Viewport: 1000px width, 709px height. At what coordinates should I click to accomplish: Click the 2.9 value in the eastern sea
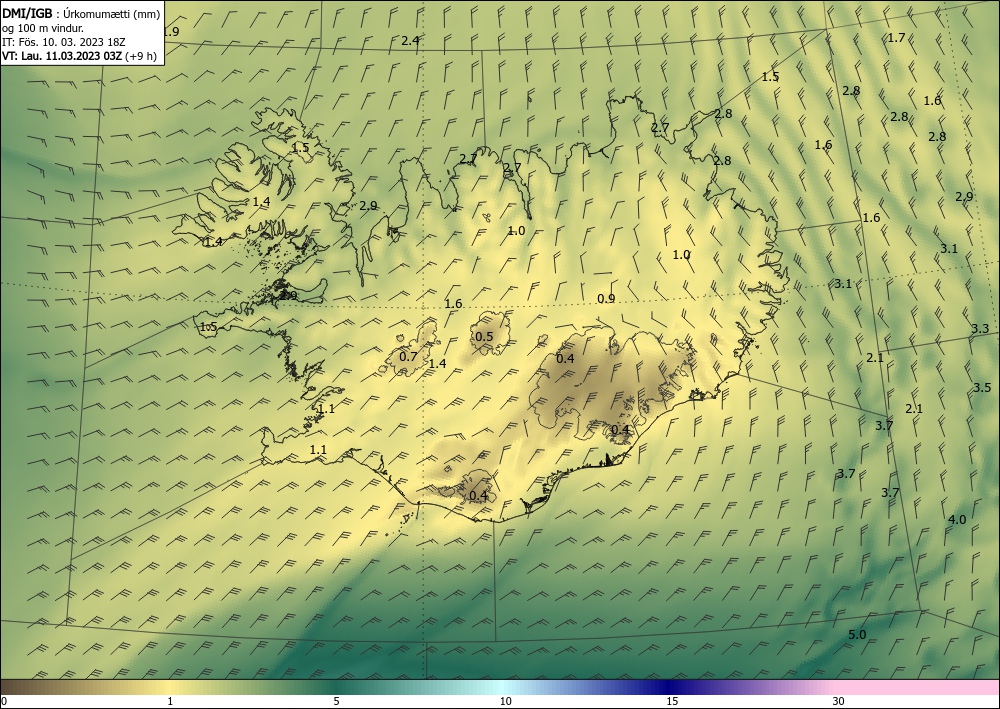point(964,196)
